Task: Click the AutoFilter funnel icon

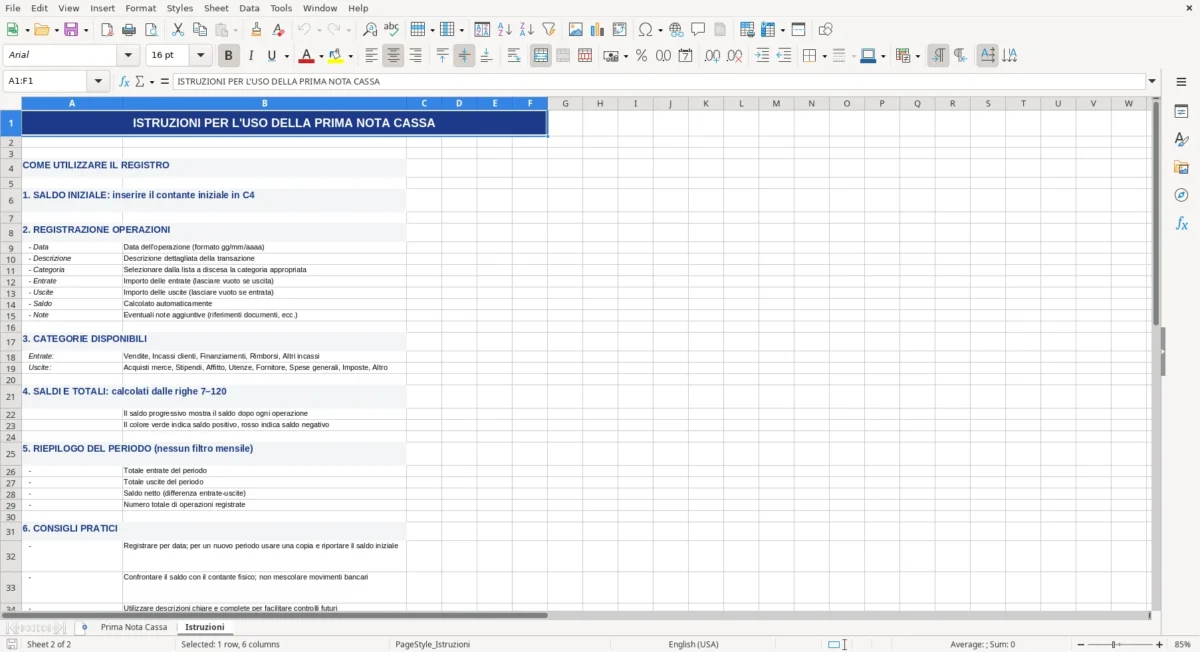Action: pos(549,30)
